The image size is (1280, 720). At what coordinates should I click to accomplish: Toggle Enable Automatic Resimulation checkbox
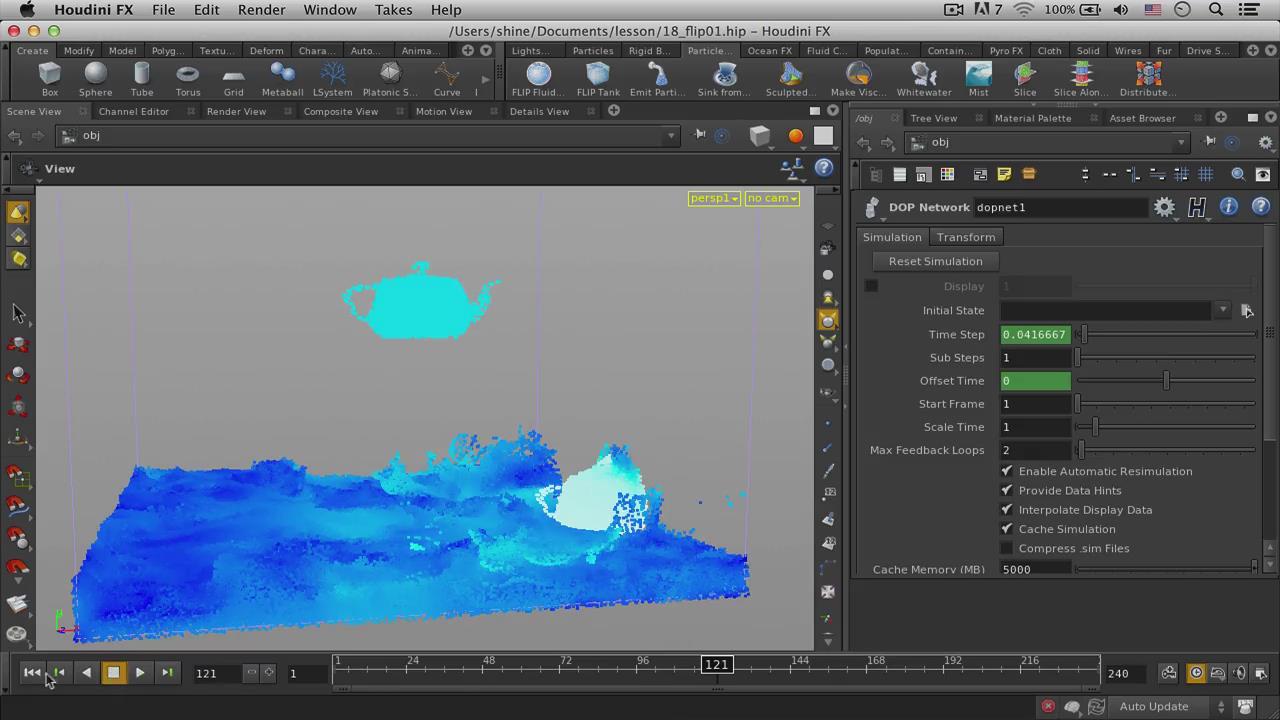pos(1007,471)
